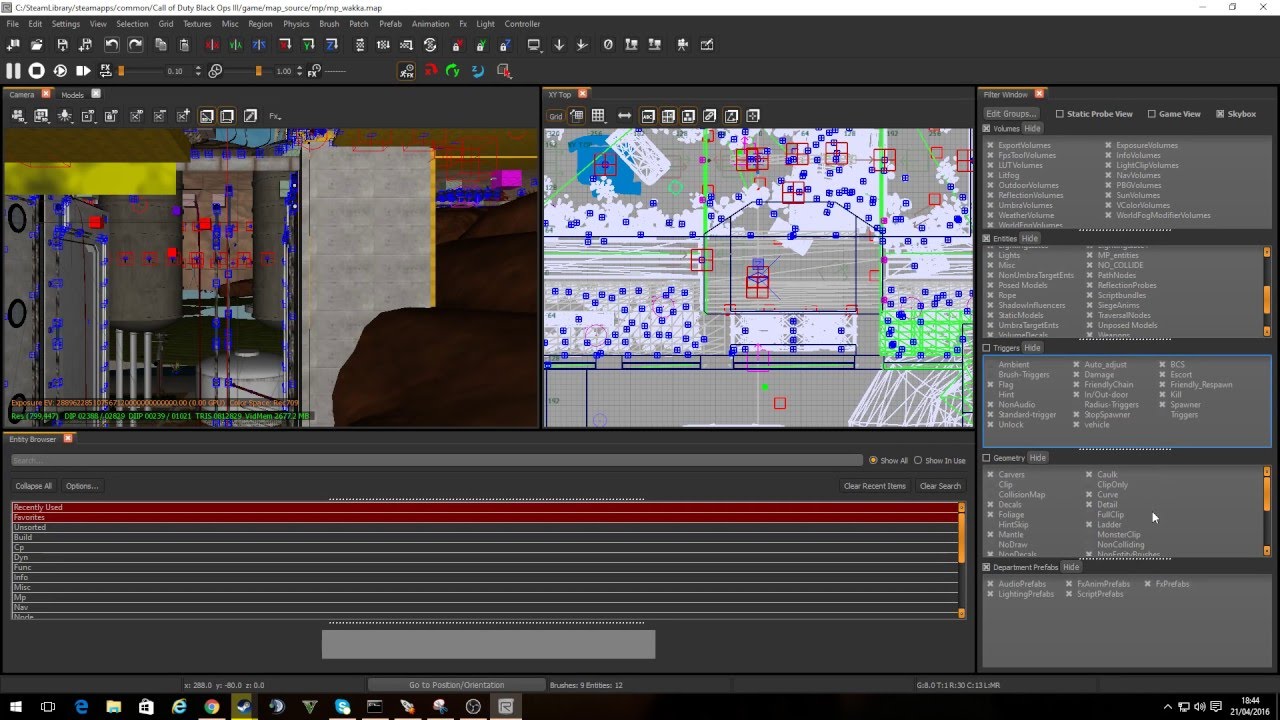This screenshot has width=1280, height=720.
Task: Enable the Game View checkbox
Action: (x=1151, y=114)
